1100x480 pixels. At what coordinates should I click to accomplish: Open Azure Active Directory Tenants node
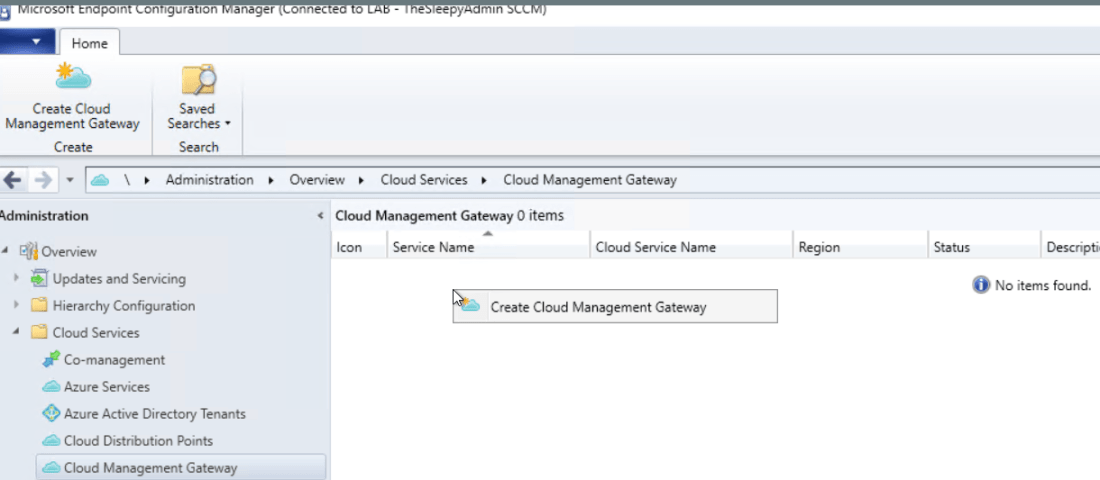[154, 414]
